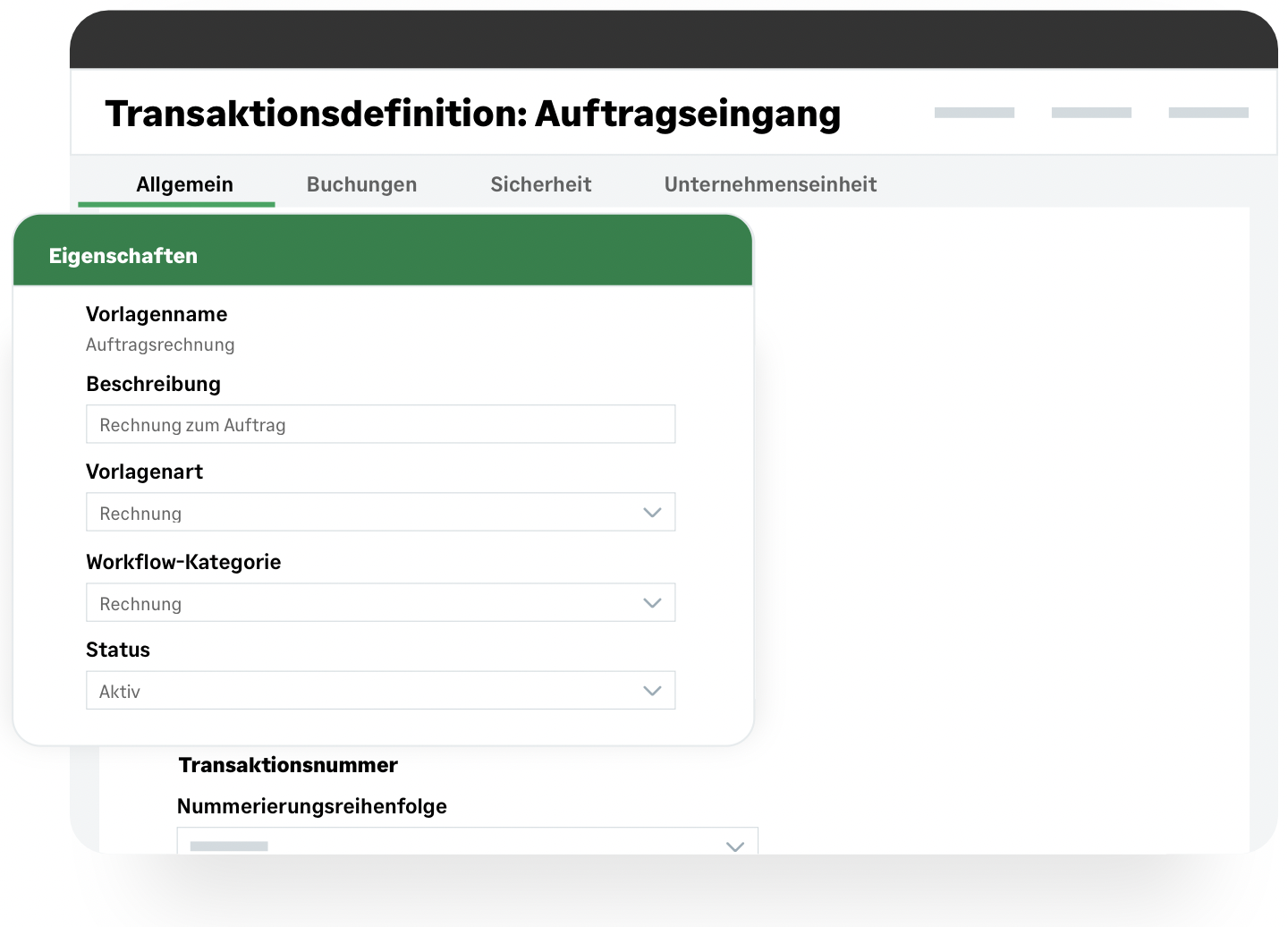Screen dimensions: 1288x927
Task: Select the Sicherheit tab
Action: pos(540,184)
